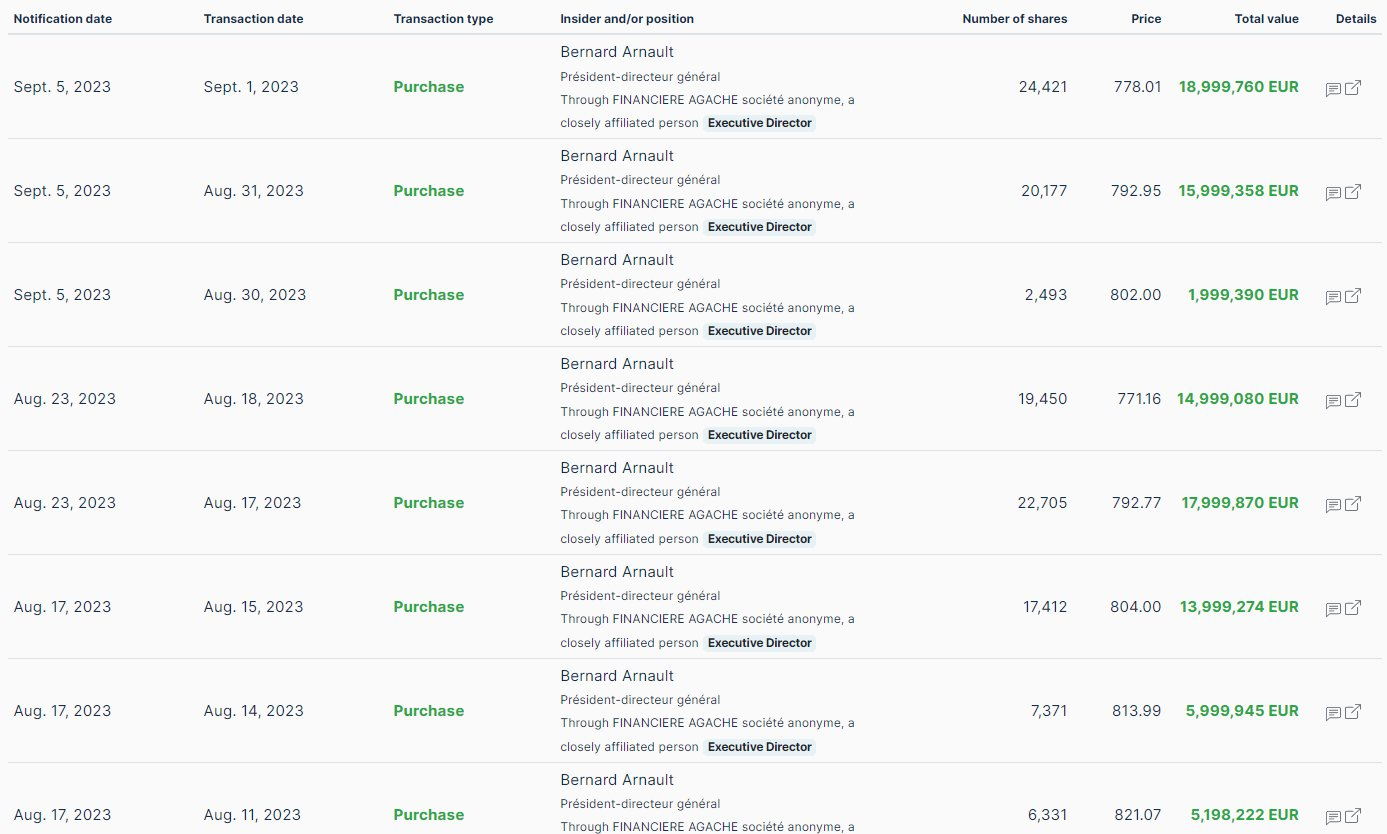
Task: Sort by the Notification date column header
Action: pos(63,19)
